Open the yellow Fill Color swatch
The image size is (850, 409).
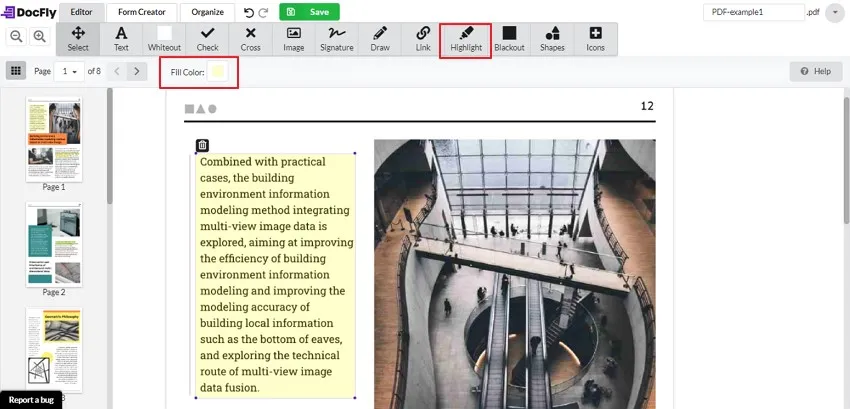(218, 72)
